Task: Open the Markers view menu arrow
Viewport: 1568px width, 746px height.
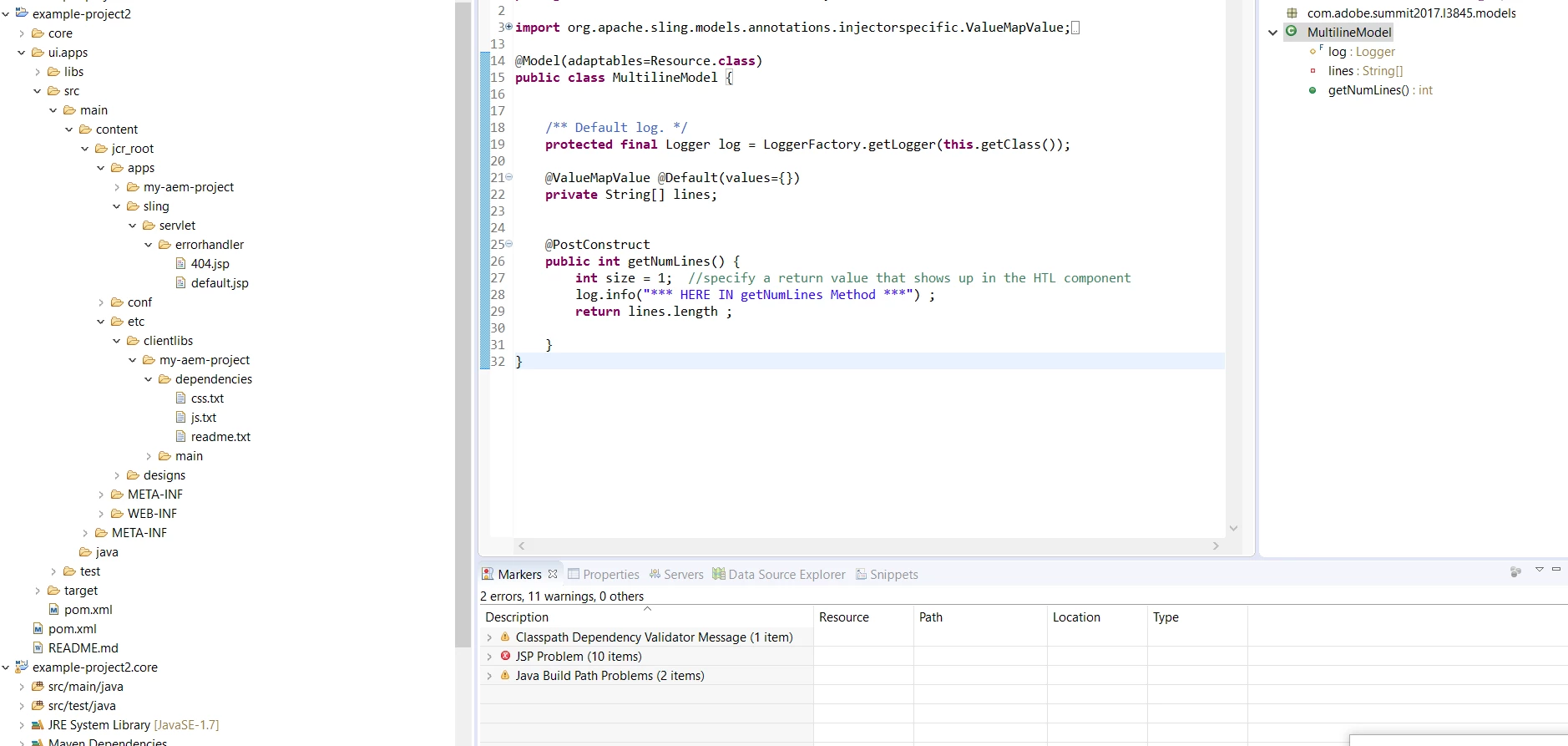Action: point(1540,570)
